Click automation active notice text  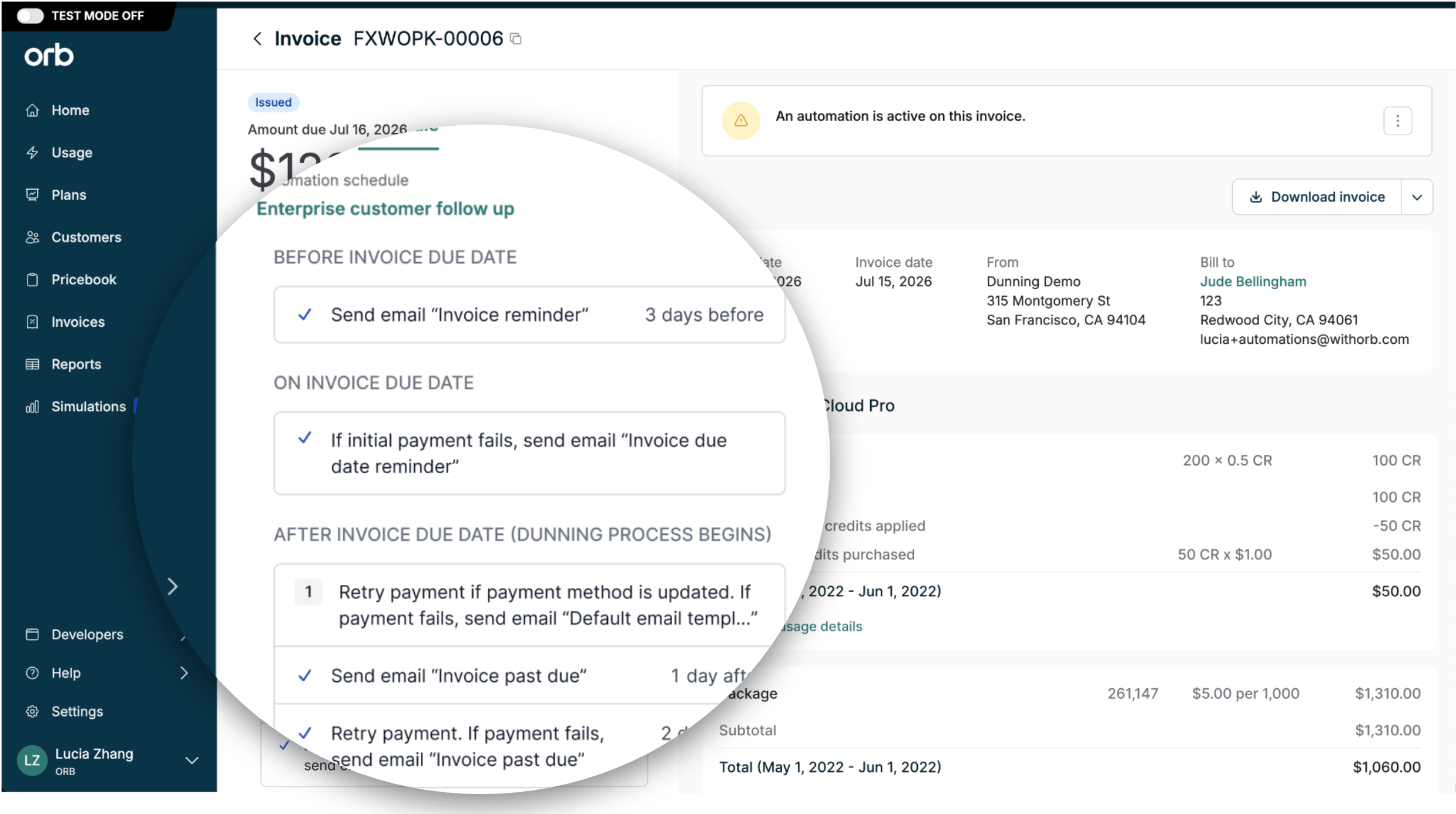(x=900, y=116)
